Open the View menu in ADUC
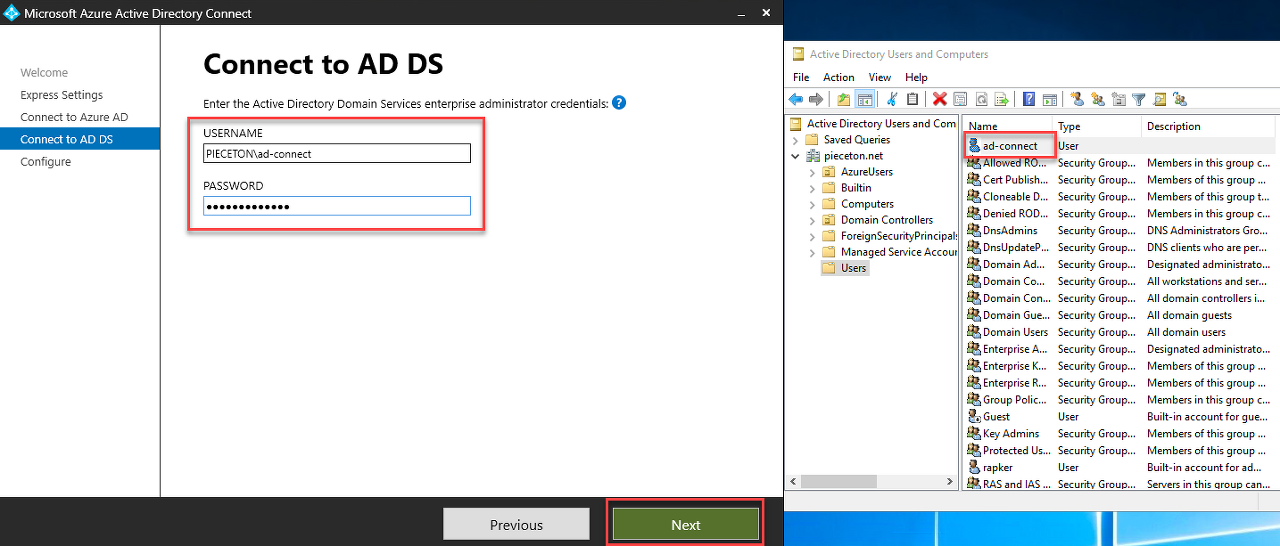The height and width of the screenshot is (546, 1280). pyautogui.click(x=880, y=77)
